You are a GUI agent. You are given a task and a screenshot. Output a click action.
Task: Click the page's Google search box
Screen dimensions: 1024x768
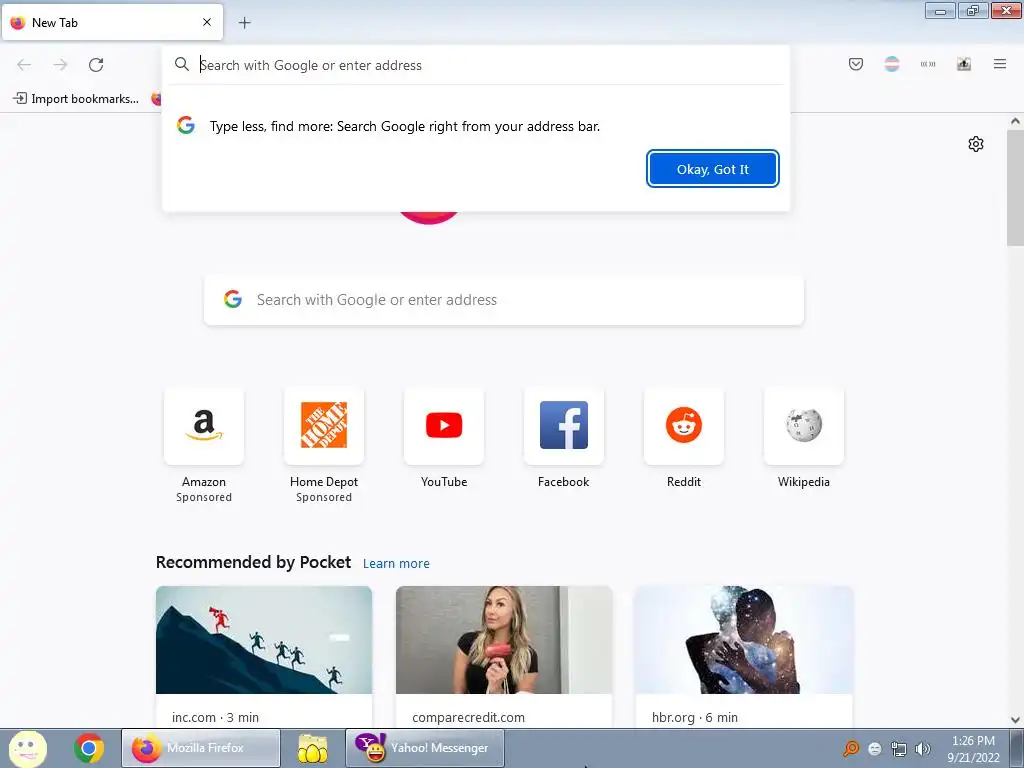(504, 300)
